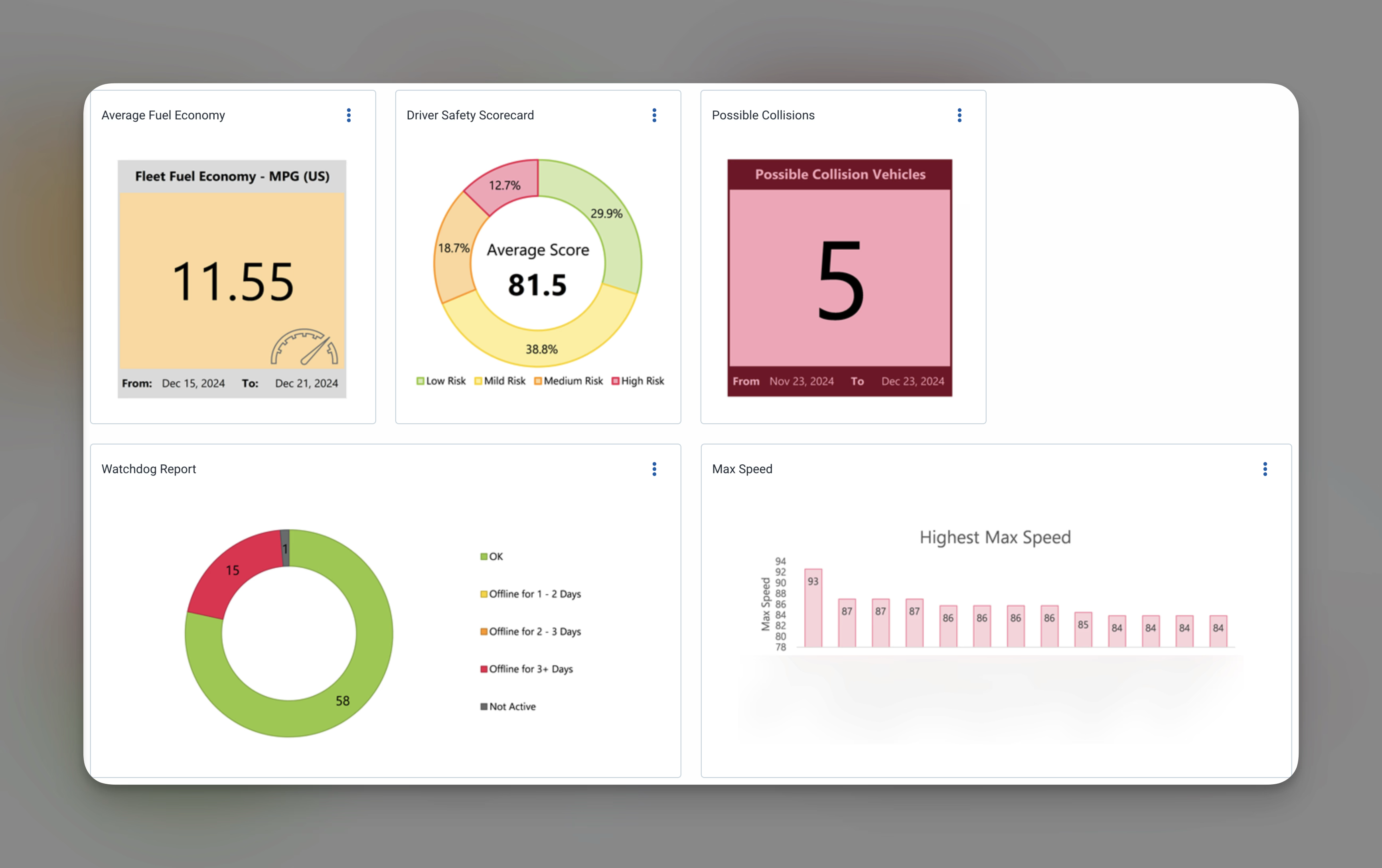The width and height of the screenshot is (1382, 868).
Task: Open Average Fuel Economy card options menu
Action: point(348,115)
